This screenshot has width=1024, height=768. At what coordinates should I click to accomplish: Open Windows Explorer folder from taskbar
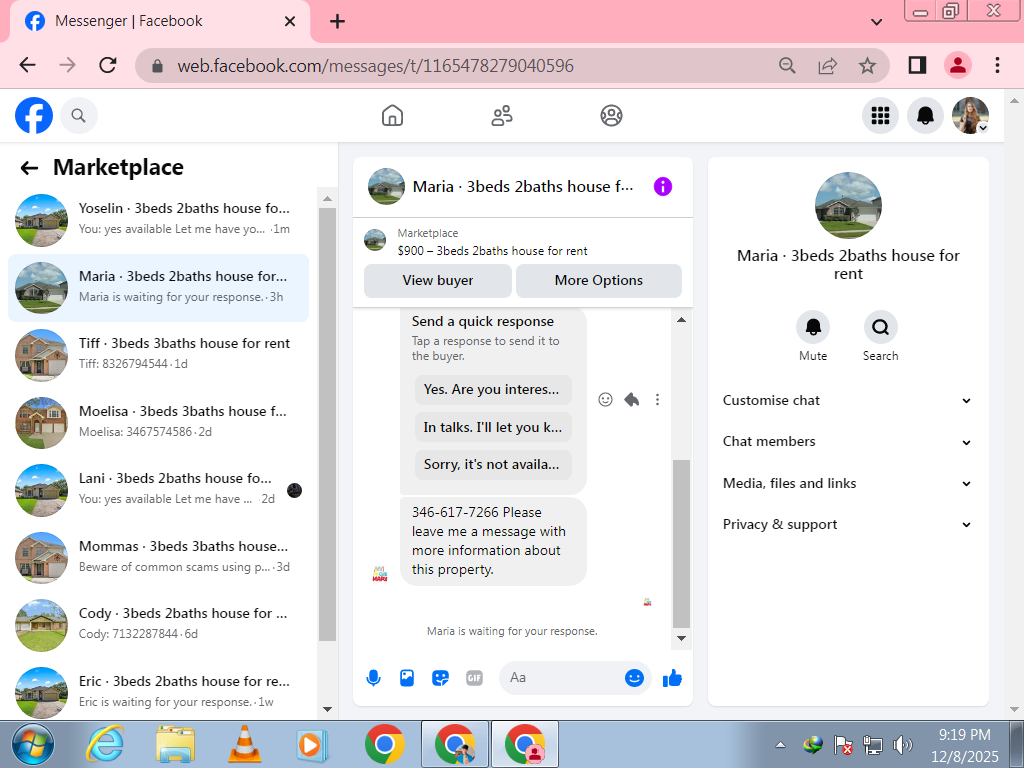175,744
